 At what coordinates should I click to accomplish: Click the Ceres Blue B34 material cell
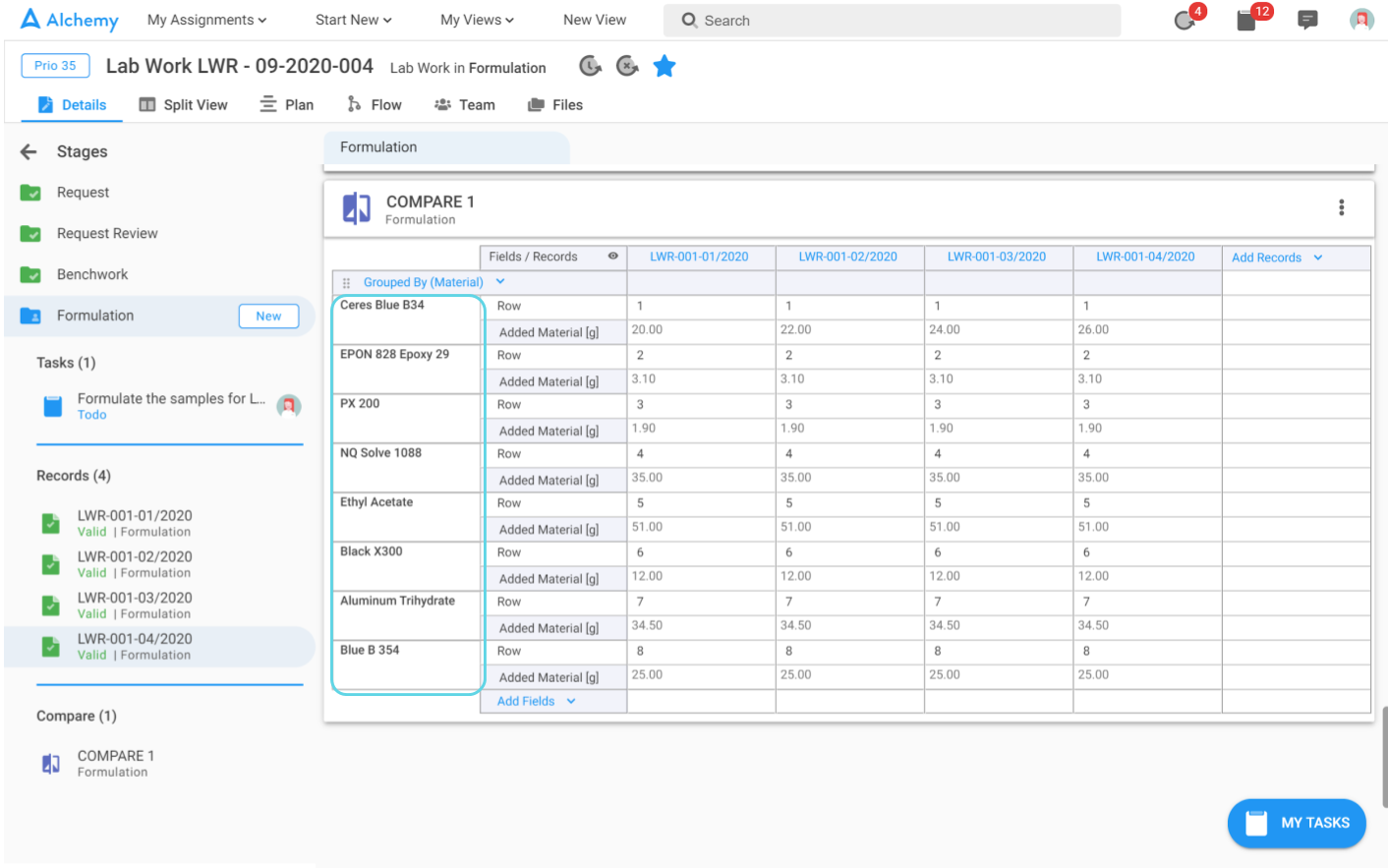407,319
